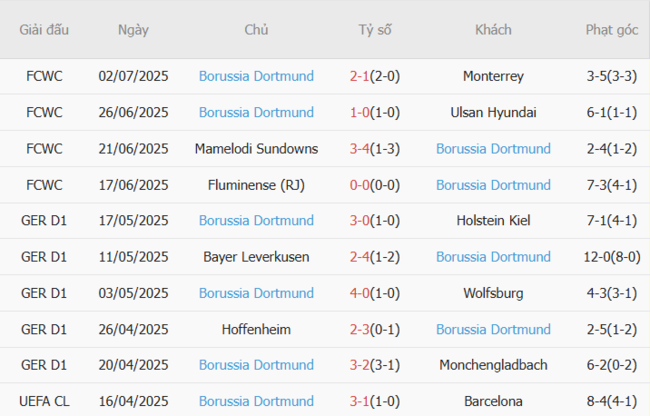Open Borussia Dortmund link in Fluminense row
Viewport: 650px width, 416px height.
[493, 185]
